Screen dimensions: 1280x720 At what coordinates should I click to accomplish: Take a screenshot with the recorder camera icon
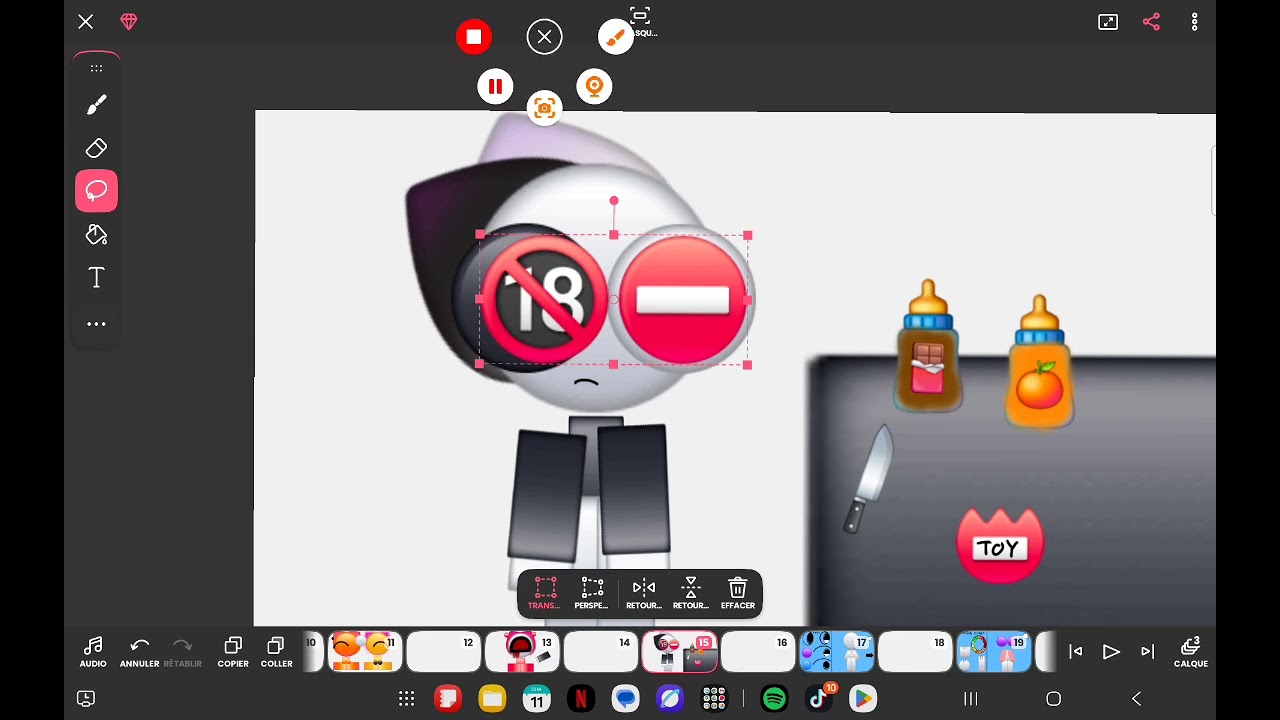click(544, 108)
